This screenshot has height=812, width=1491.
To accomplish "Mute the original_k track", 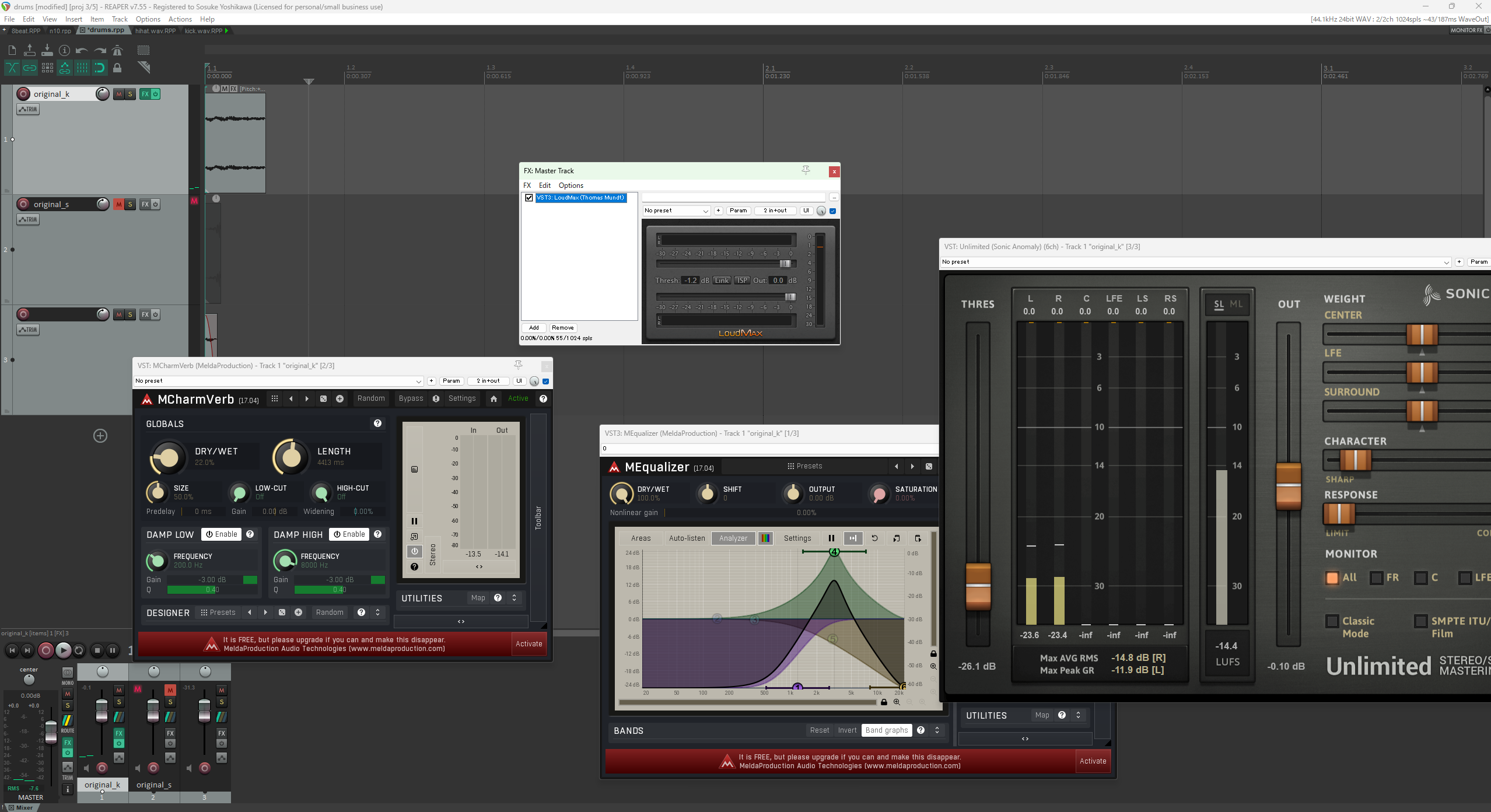I will point(119,94).
